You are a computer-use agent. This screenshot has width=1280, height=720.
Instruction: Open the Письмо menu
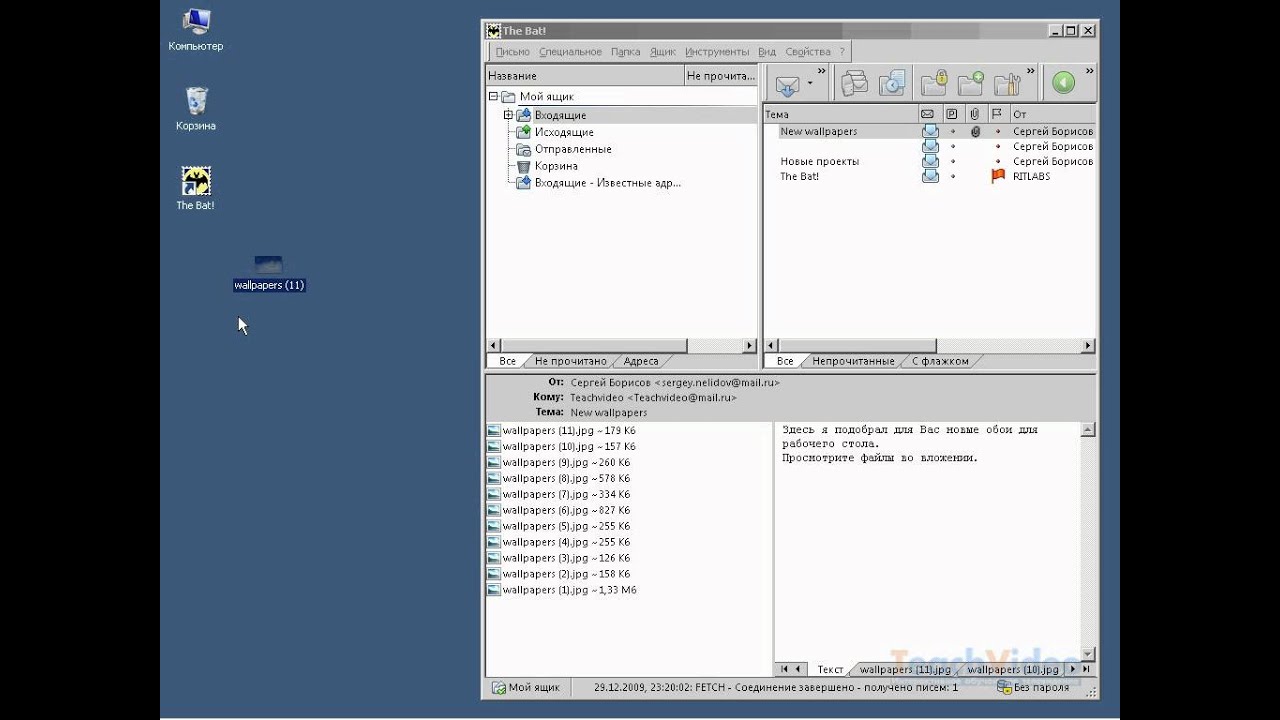tap(512, 51)
